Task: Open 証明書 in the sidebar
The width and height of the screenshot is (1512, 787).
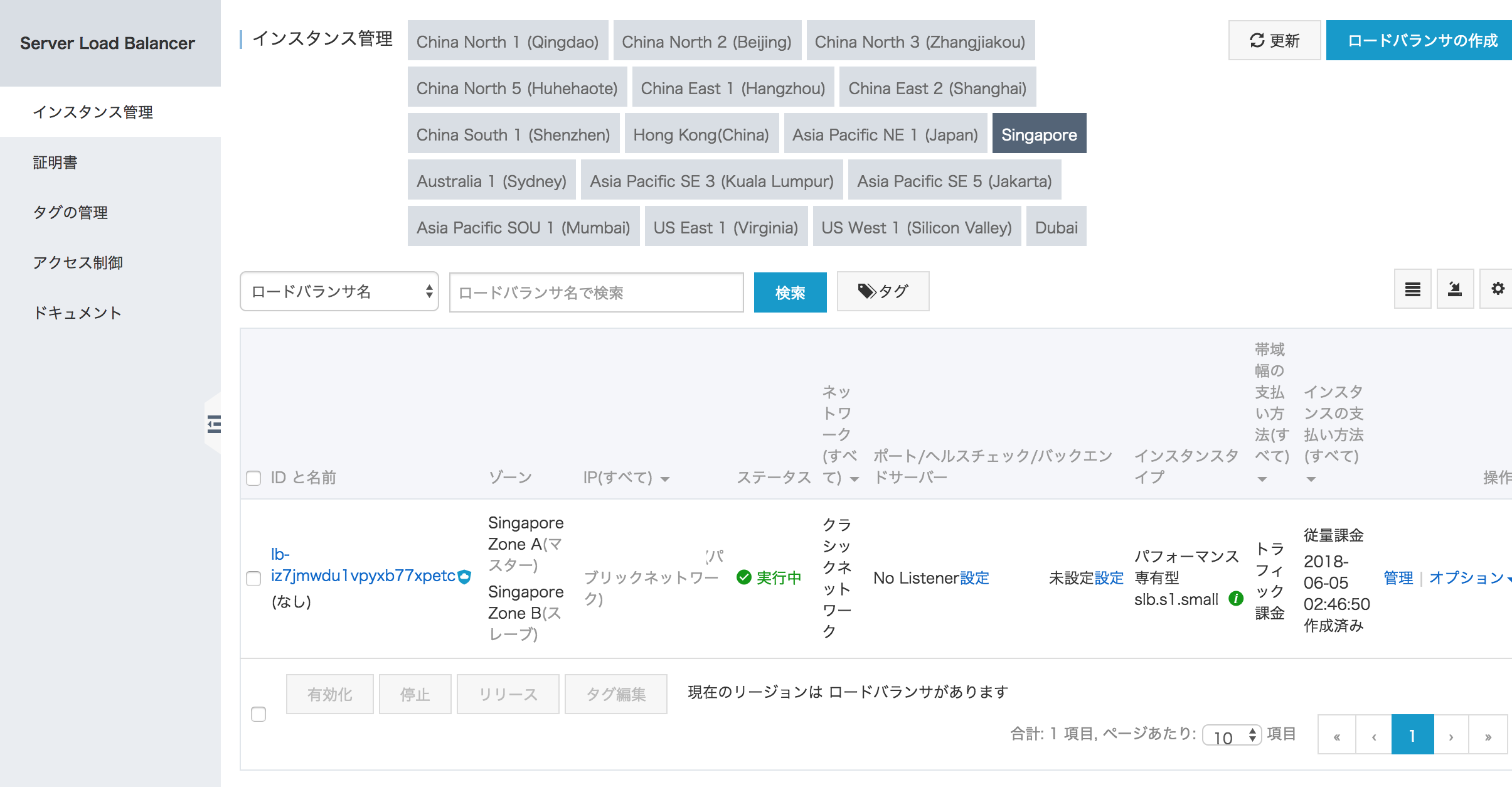Action: 110,162
